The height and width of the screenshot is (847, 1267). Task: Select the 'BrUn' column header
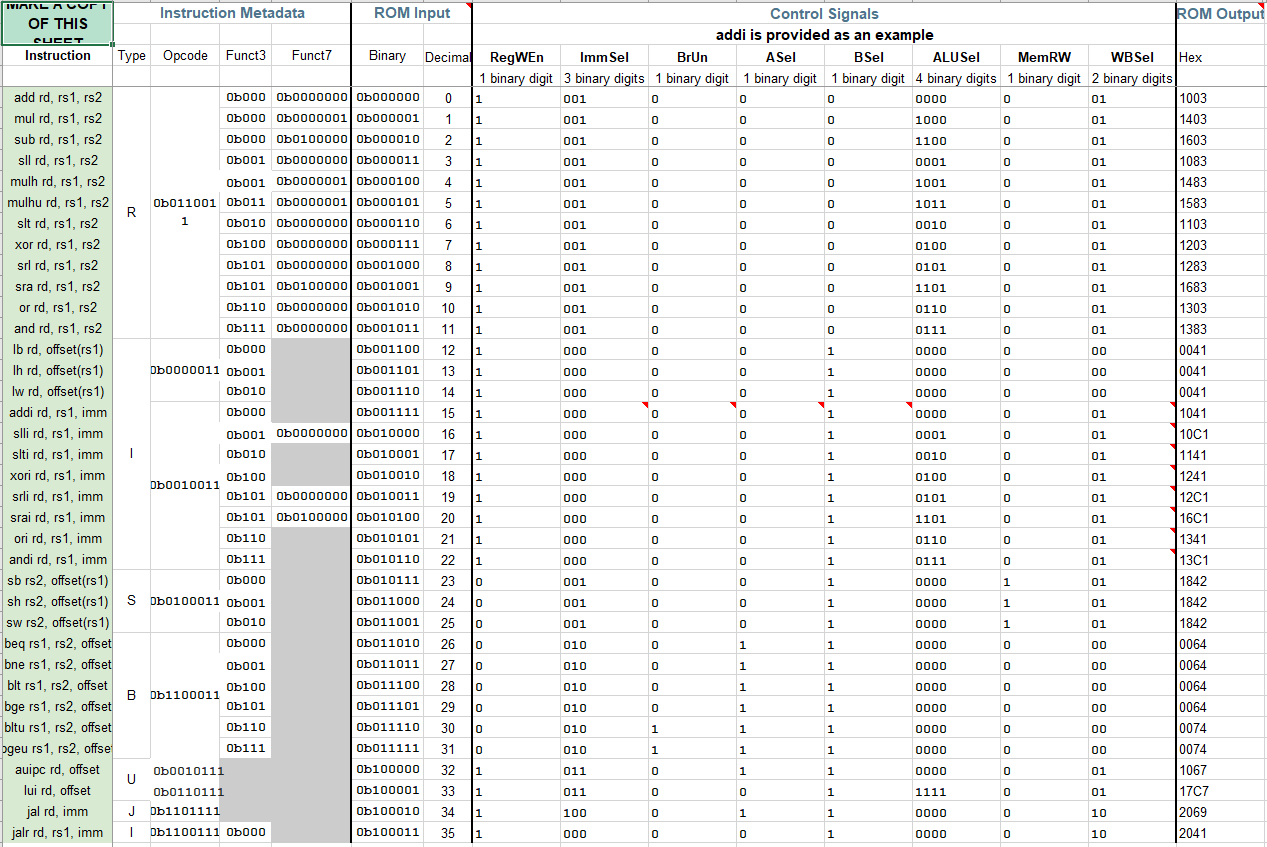(692, 57)
